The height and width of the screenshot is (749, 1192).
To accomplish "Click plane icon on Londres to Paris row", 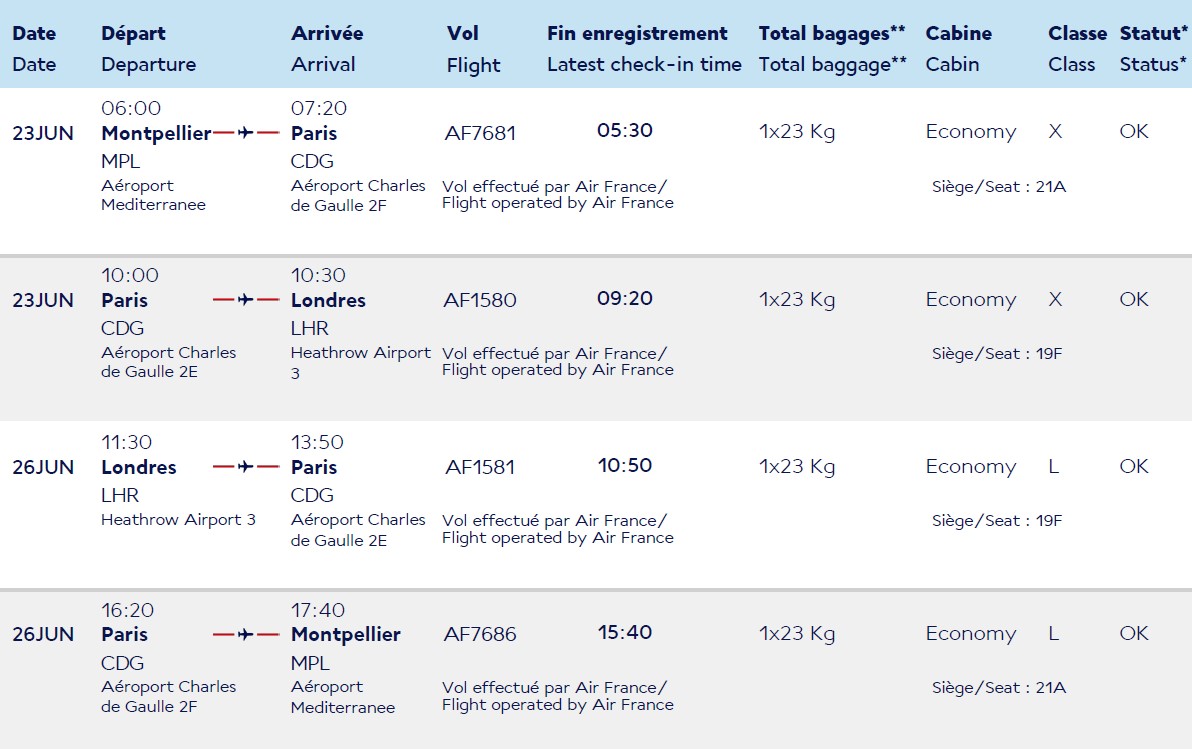I will [x=246, y=466].
